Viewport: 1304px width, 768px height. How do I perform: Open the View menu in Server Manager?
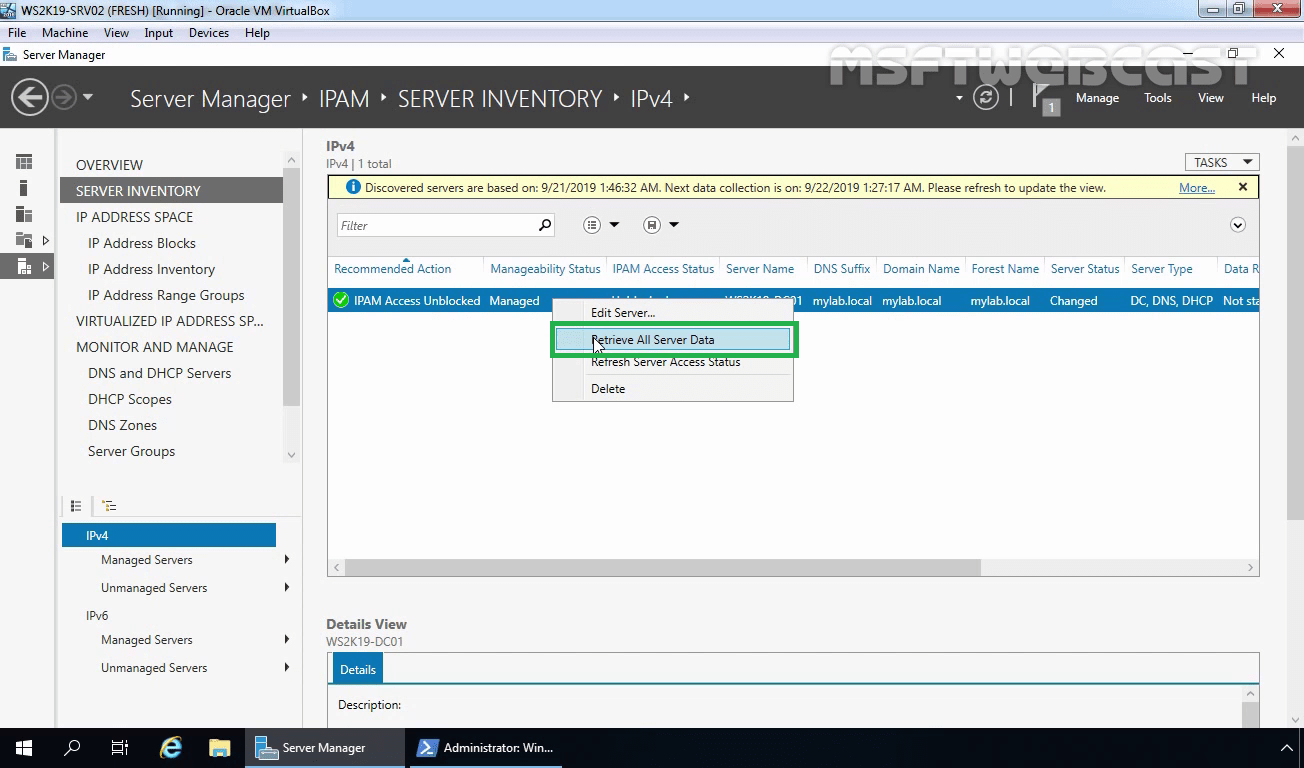pyautogui.click(x=1211, y=98)
